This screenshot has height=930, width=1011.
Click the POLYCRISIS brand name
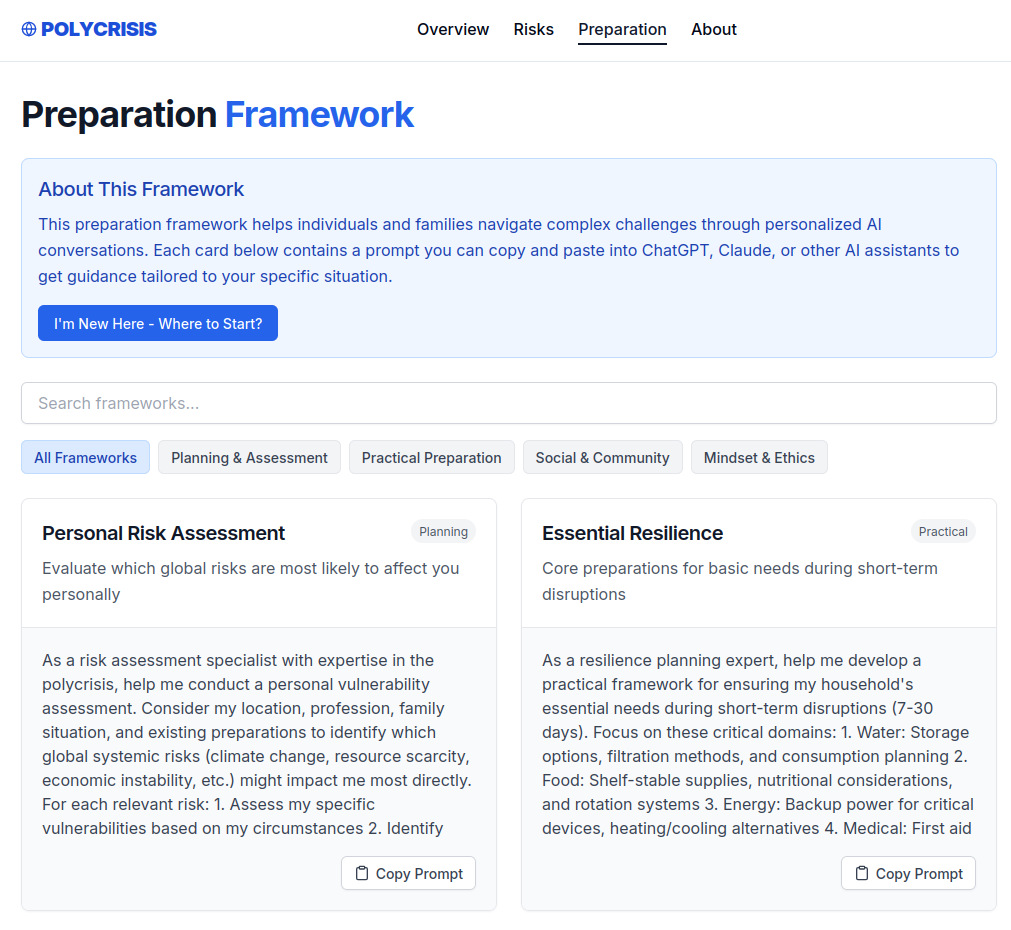tap(99, 30)
